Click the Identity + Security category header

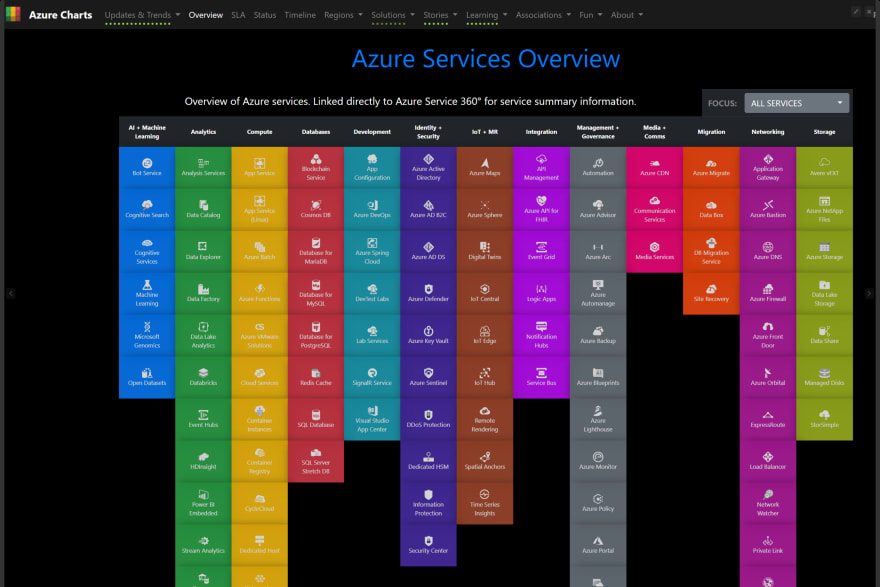[428, 132]
